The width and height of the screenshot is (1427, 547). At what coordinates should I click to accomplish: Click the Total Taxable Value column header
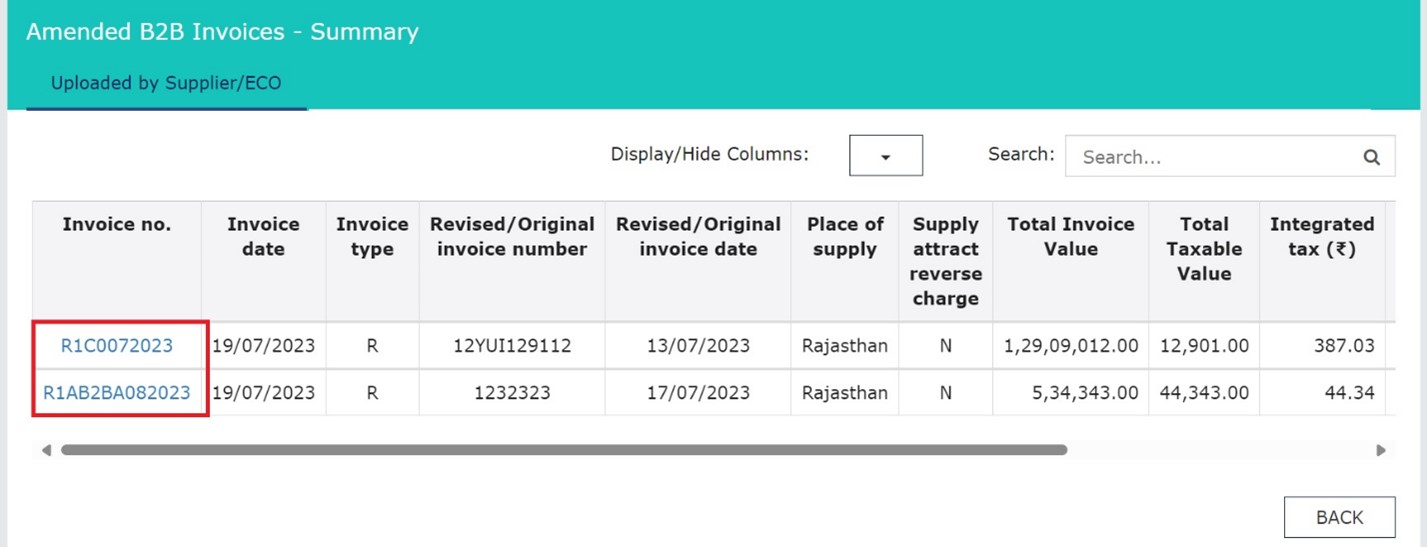(x=1203, y=249)
